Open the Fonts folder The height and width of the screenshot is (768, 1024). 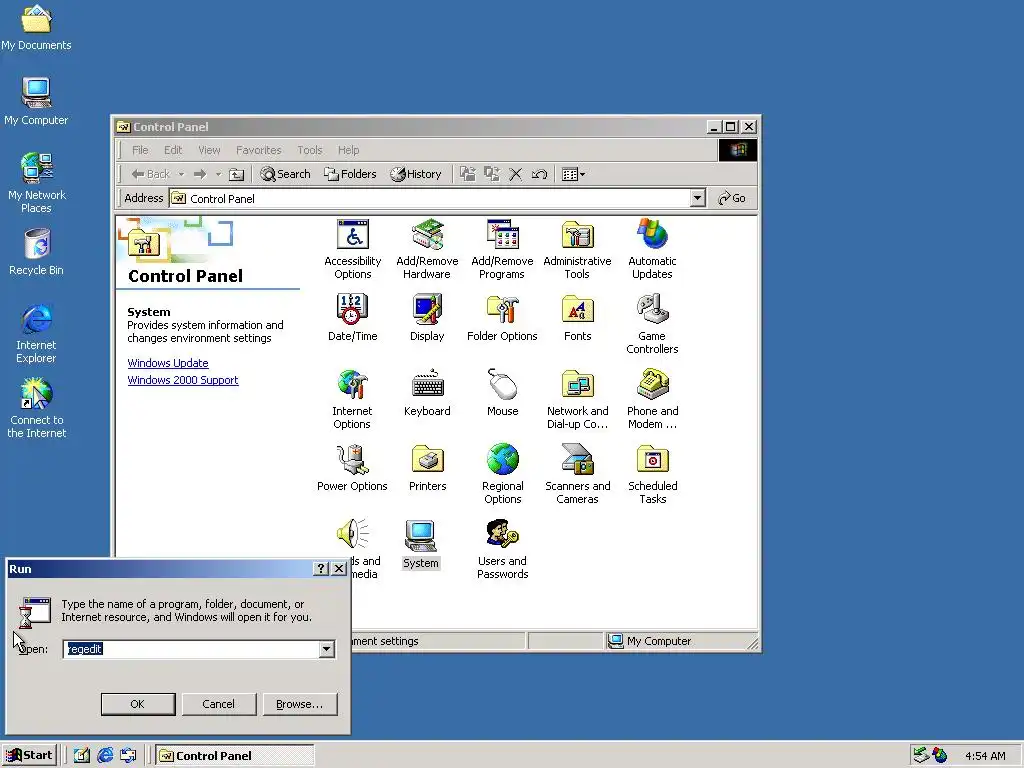pyautogui.click(x=577, y=318)
